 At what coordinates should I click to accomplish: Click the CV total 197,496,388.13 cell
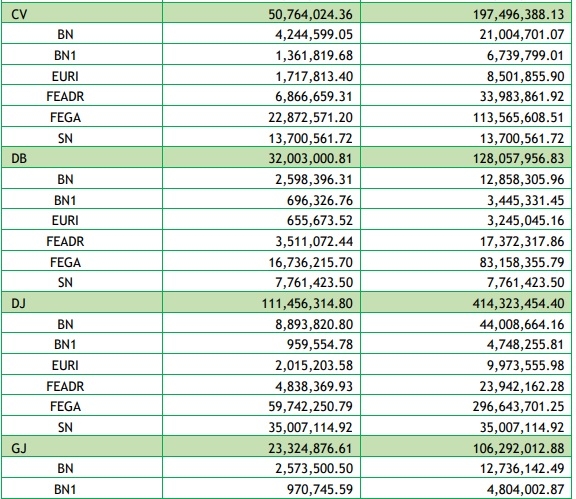(x=467, y=14)
